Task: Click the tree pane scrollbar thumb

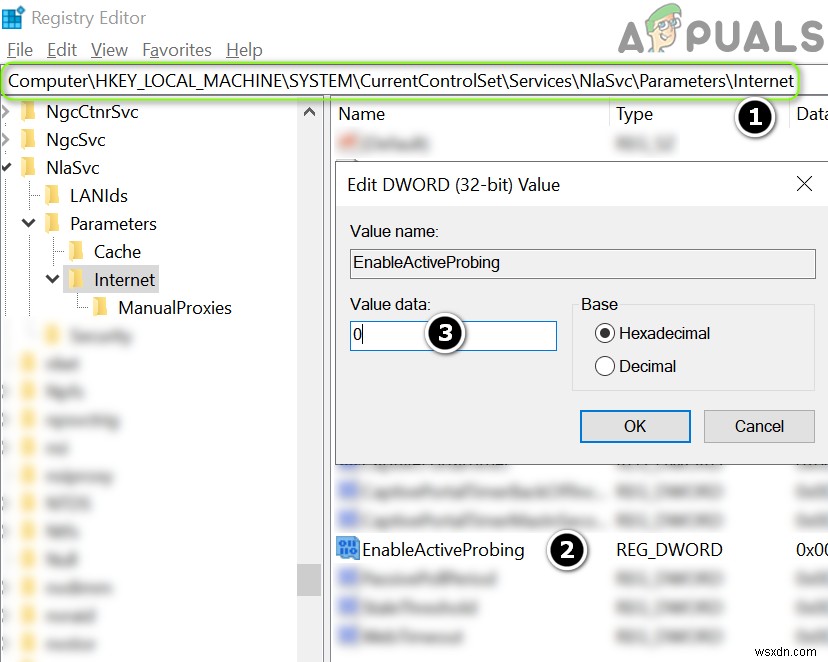Action: coord(309,580)
